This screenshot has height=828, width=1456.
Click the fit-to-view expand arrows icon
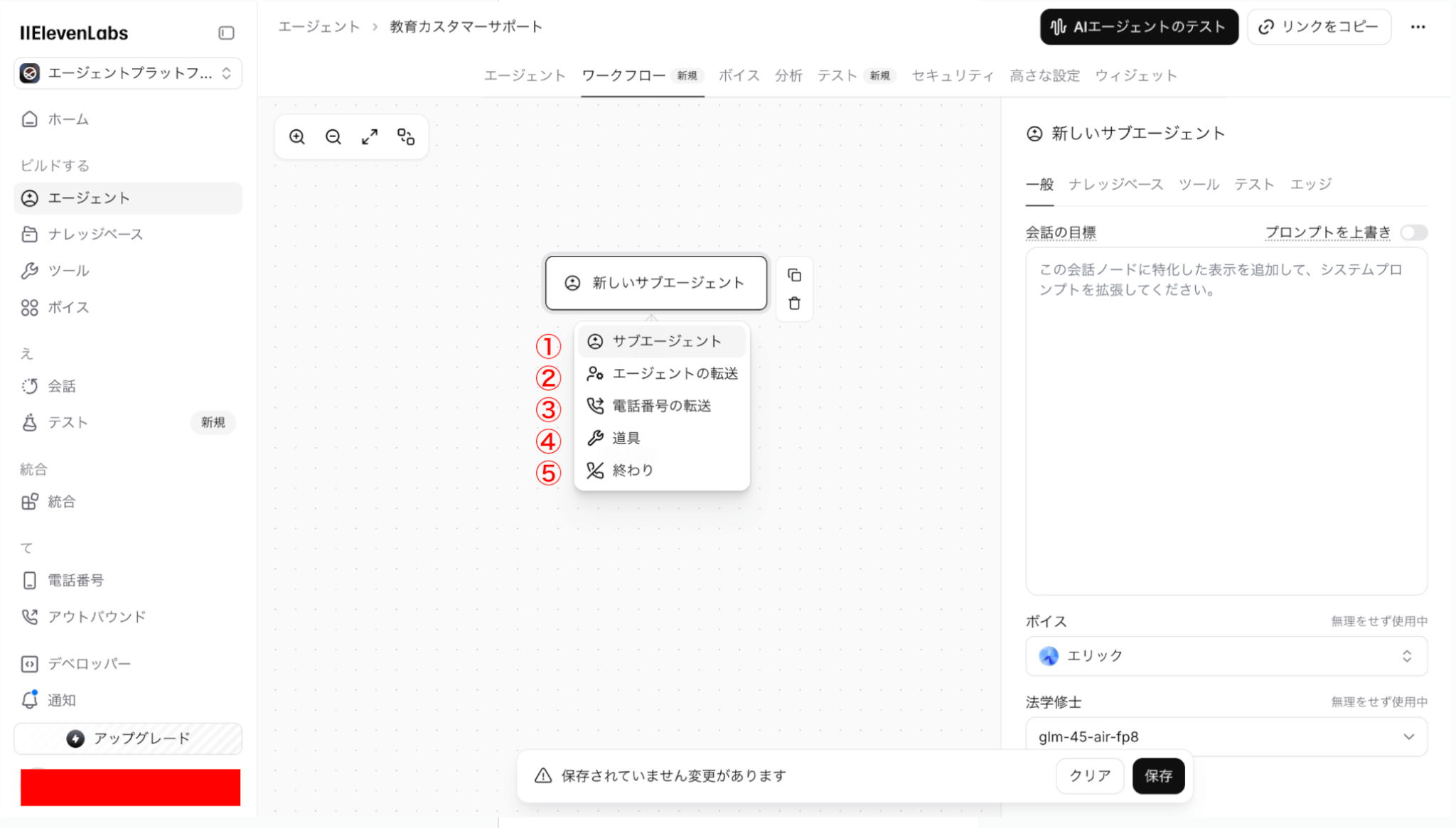point(370,136)
